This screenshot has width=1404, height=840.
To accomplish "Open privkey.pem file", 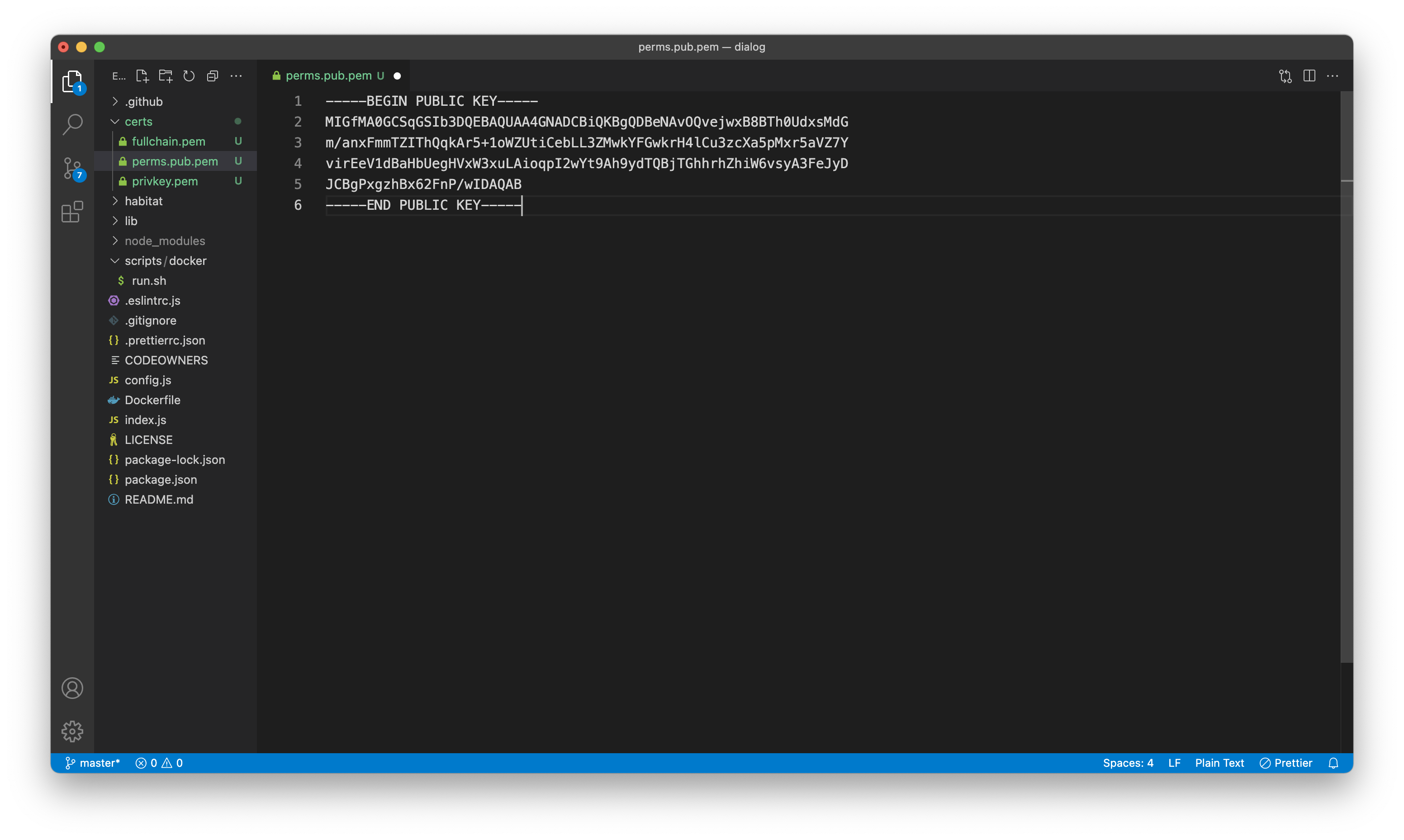I will (x=175, y=181).
